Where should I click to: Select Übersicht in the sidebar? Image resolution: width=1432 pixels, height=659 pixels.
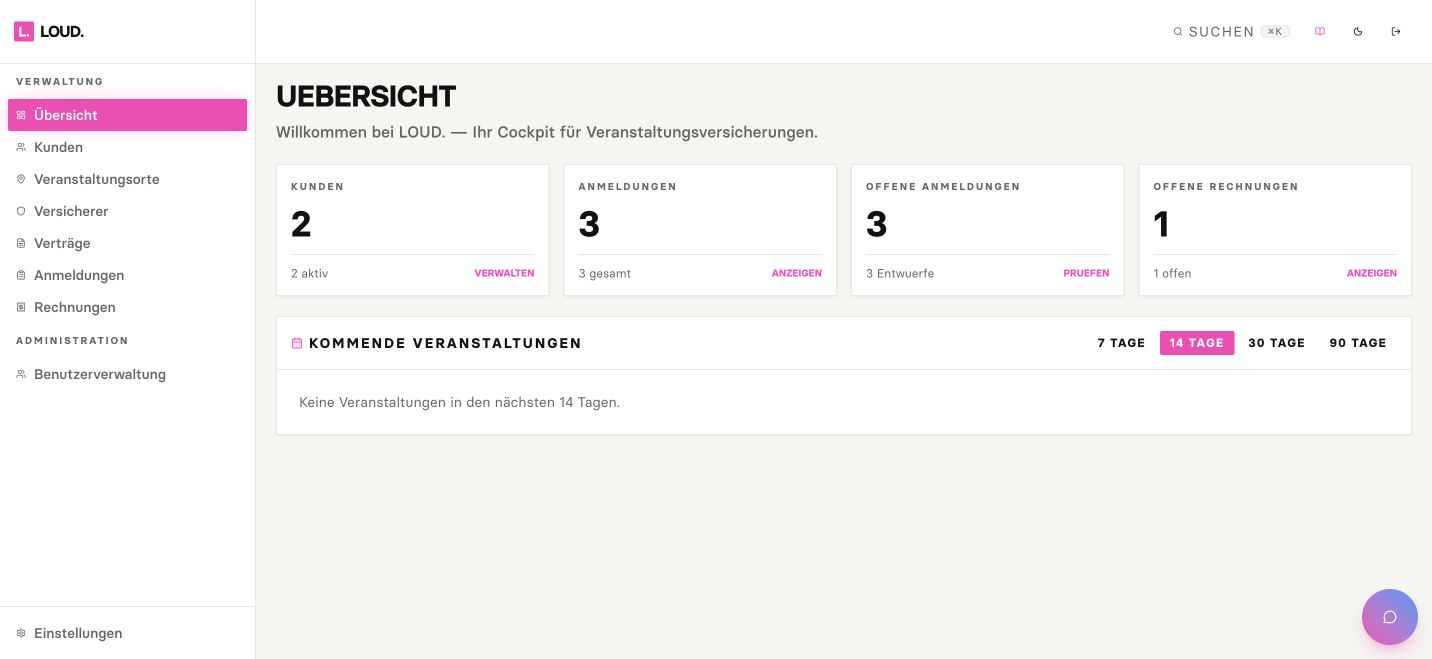127,115
